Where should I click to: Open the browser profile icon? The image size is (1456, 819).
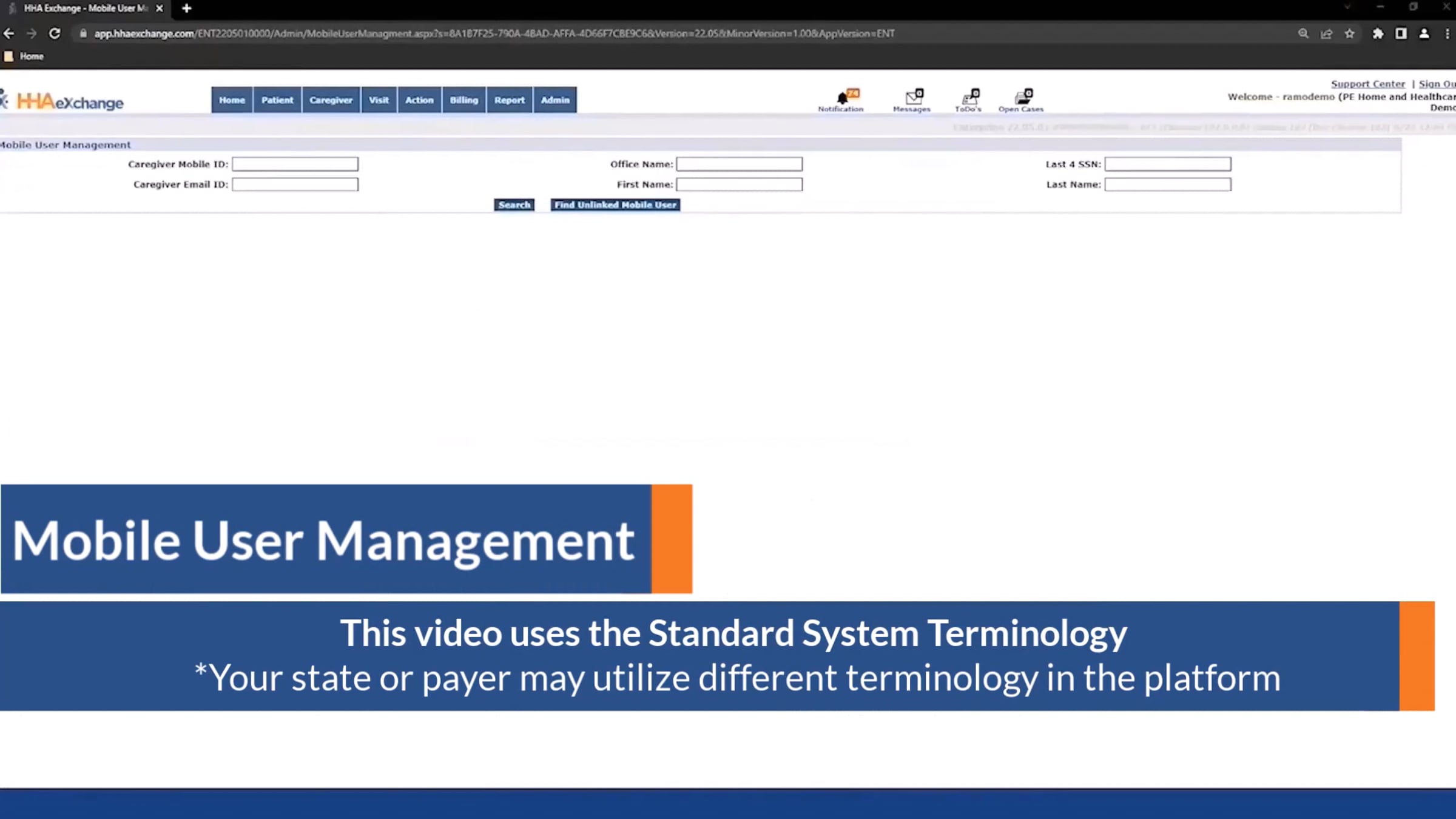point(1424,33)
